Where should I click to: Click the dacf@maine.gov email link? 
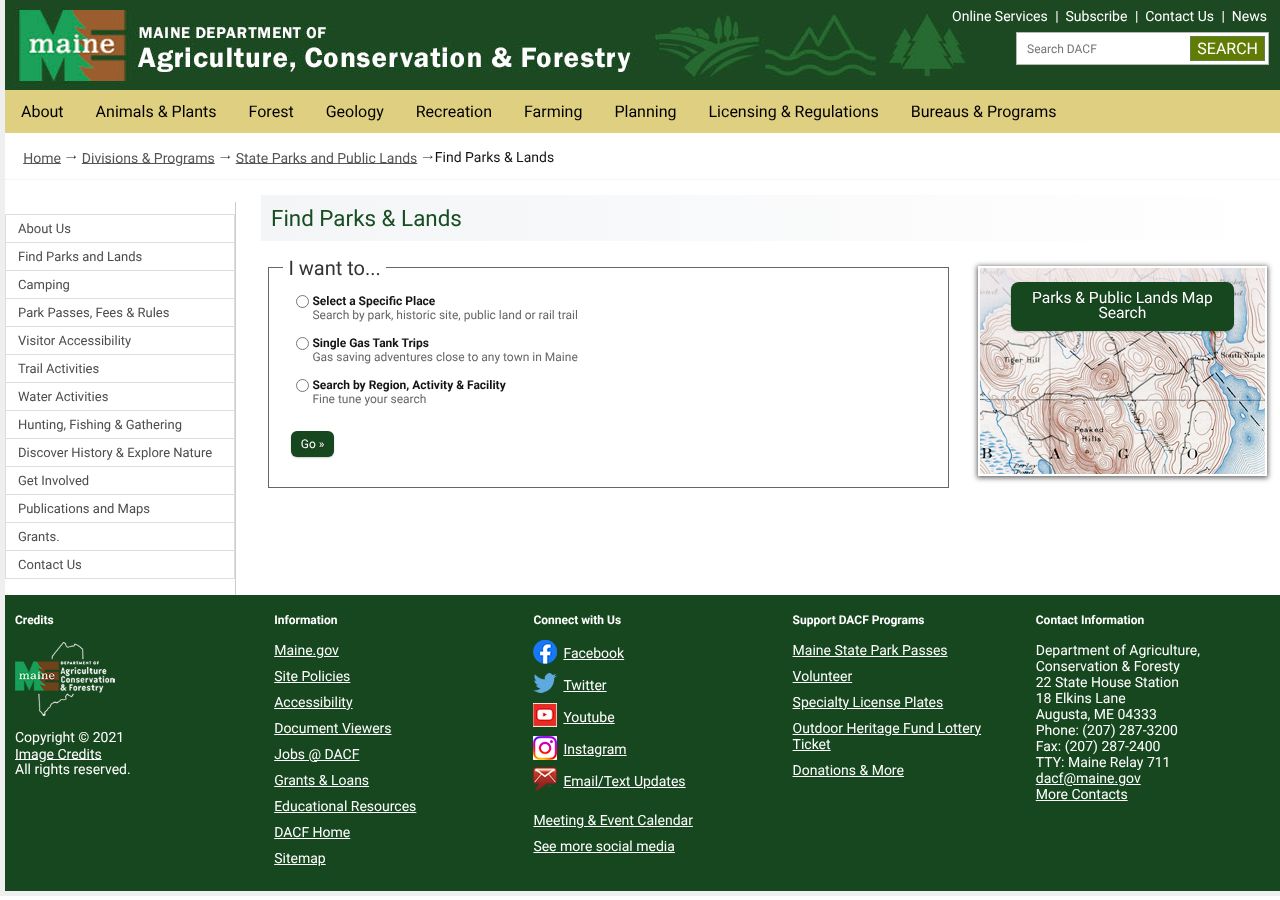click(1088, 778)
